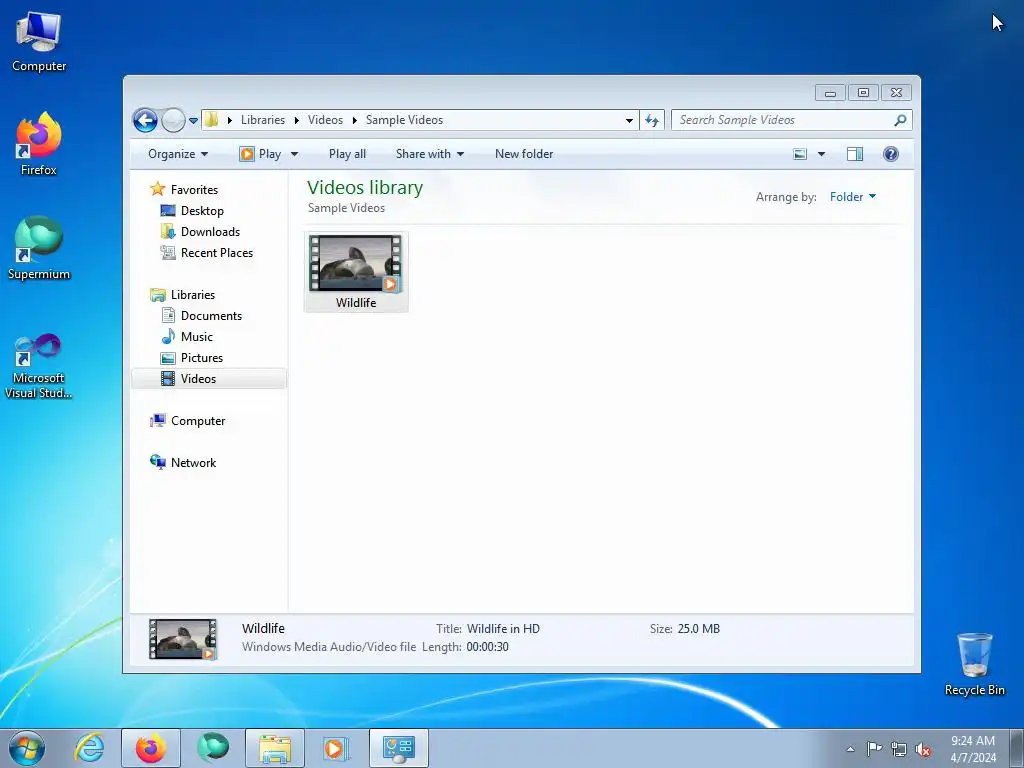Viewport: 1024px width, 768px height.
Task: Open Action Center flag icon
Action: [874, 749]
